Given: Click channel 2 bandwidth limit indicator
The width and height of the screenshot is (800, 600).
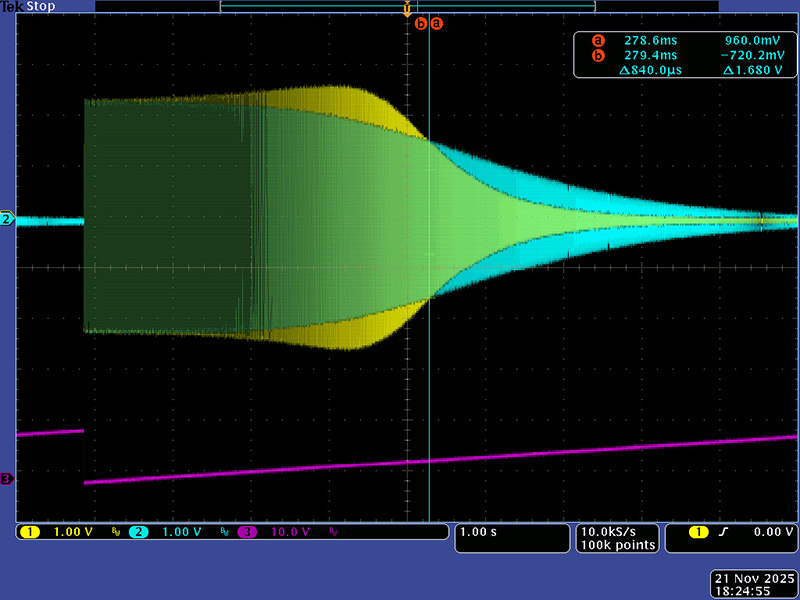Looking at the screenshot, I should [x=224, y=533].
